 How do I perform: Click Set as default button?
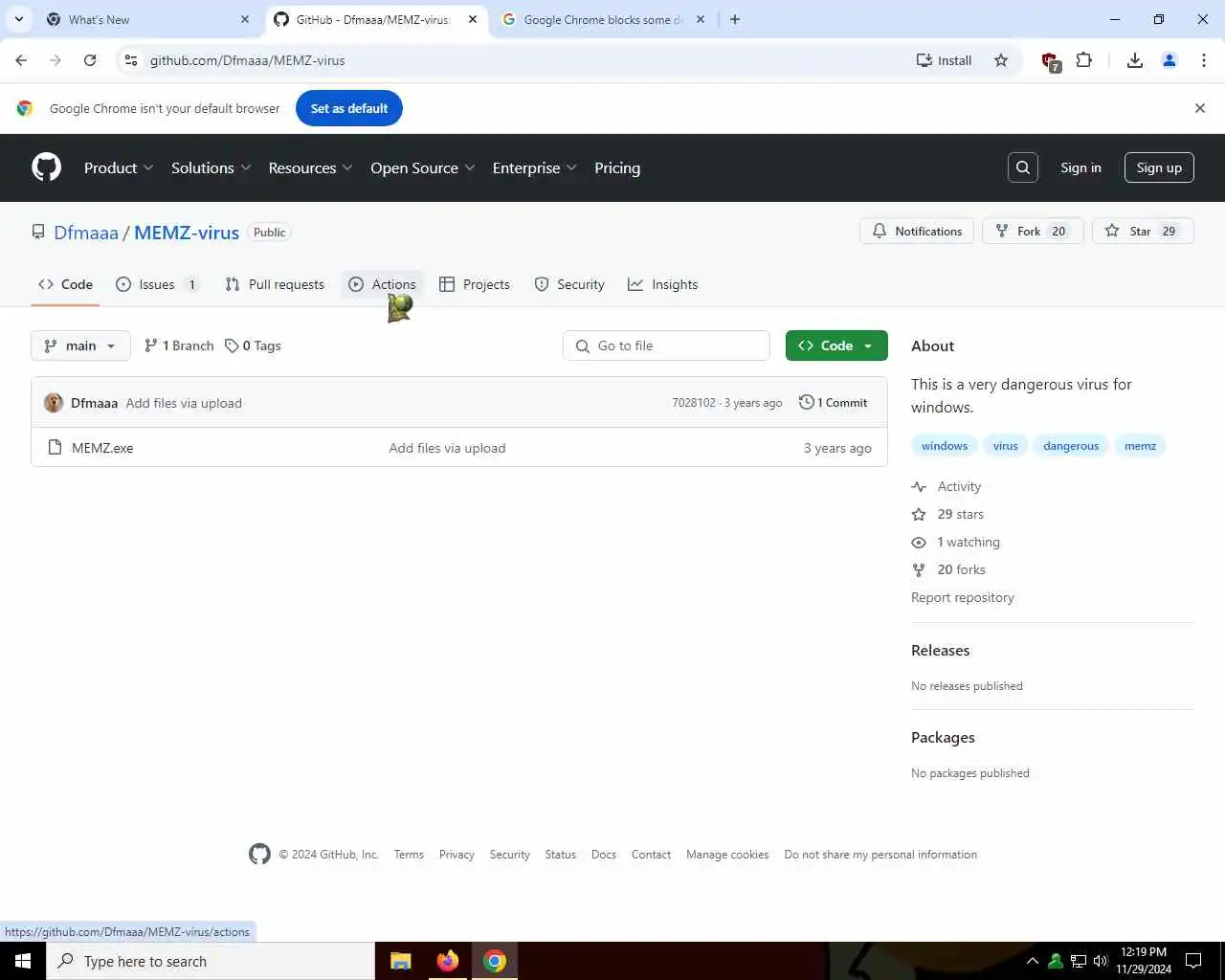(x=349, y=108)
